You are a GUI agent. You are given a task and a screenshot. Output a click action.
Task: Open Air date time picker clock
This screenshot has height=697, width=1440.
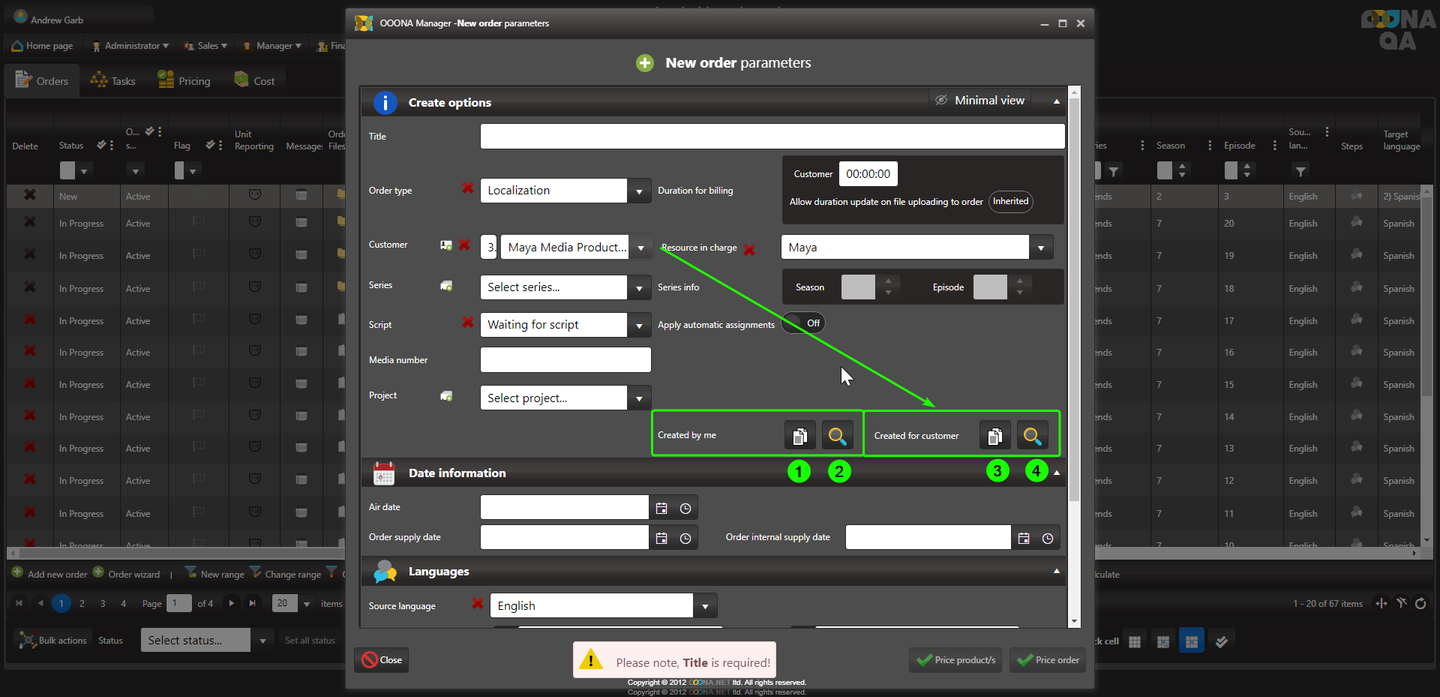[x=685, y=508]
